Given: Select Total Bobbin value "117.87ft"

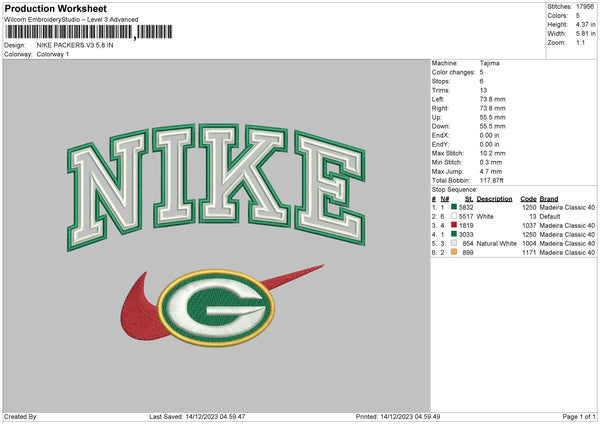Looking at the screenshot, I should 492,180.
